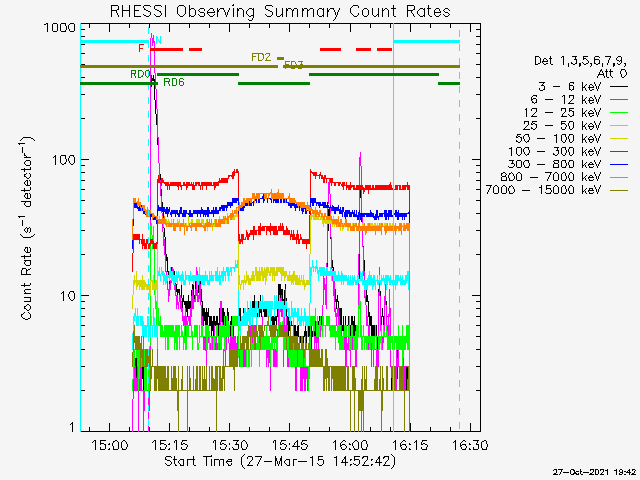This screenshot has height=480, width=640.
Task: Click the orange line swatch for 800 - 7000 keV
Action: click(619, 178)
